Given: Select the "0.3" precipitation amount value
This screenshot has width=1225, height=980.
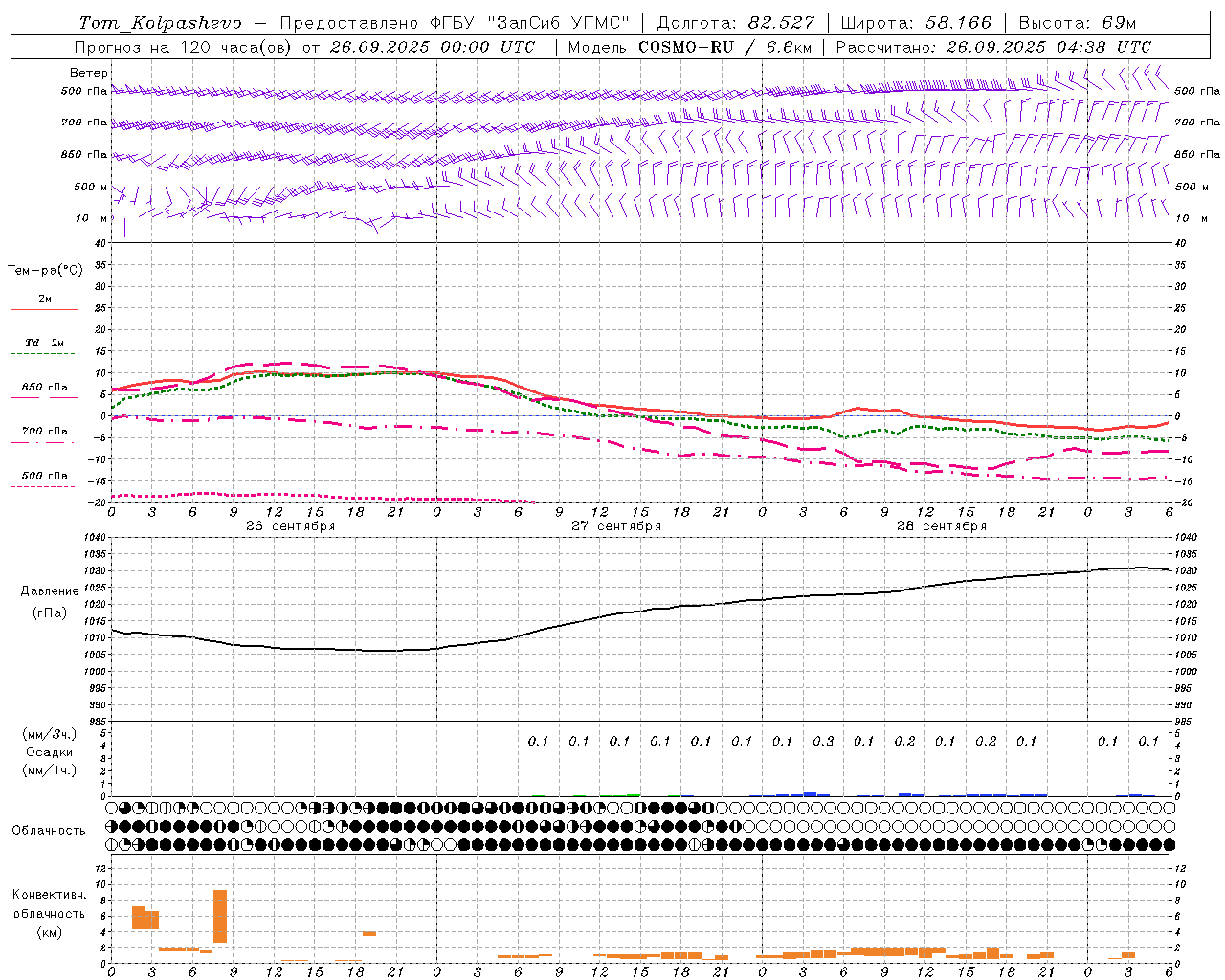Looking at the screenshot, I should point(823,742).
